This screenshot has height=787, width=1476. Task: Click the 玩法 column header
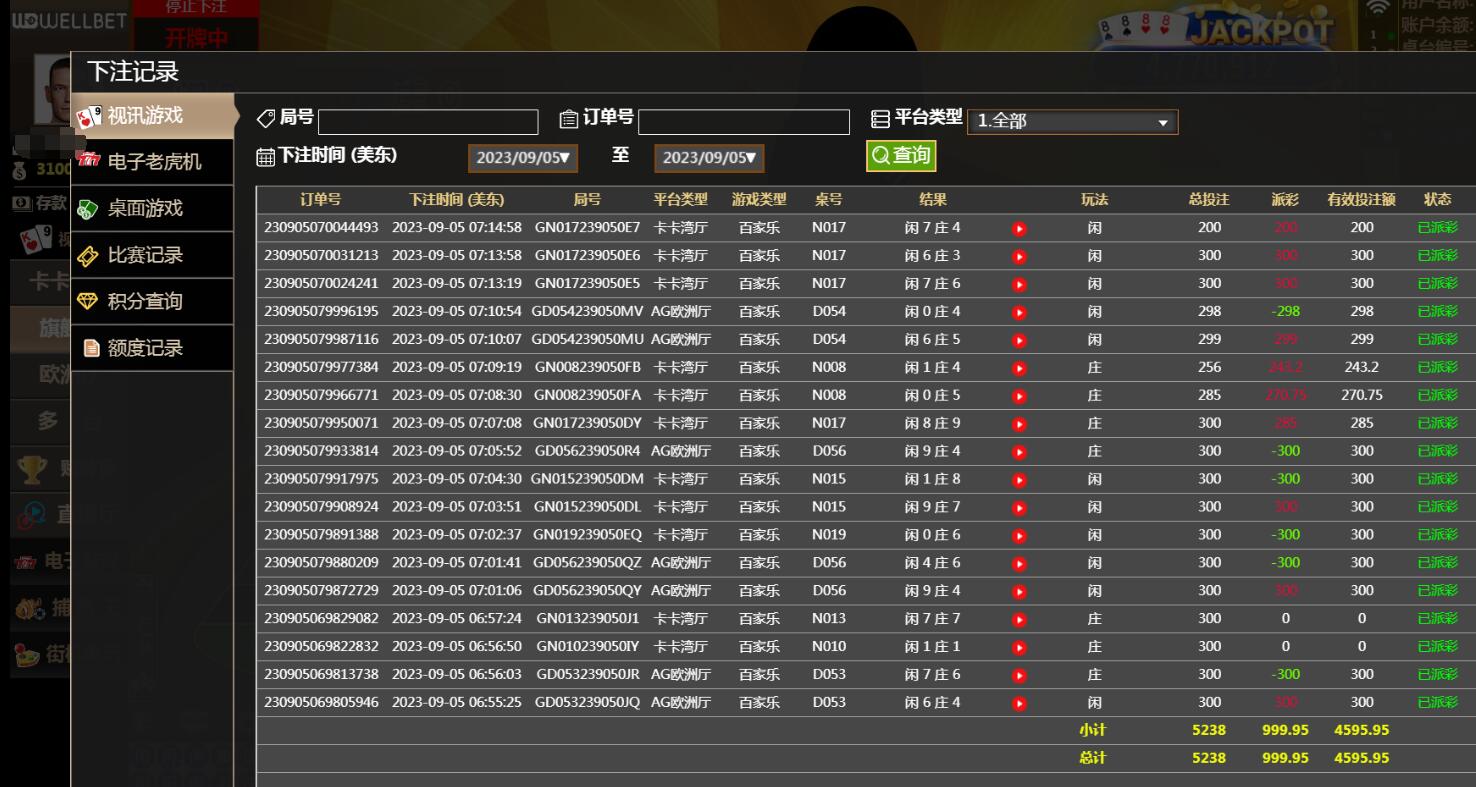1095,200
